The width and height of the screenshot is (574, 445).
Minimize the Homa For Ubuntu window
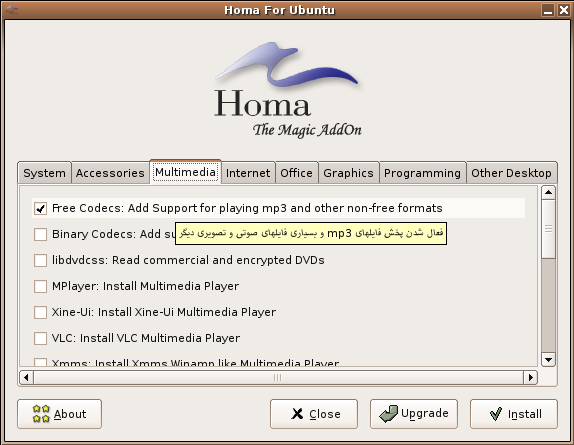[548, 10]
